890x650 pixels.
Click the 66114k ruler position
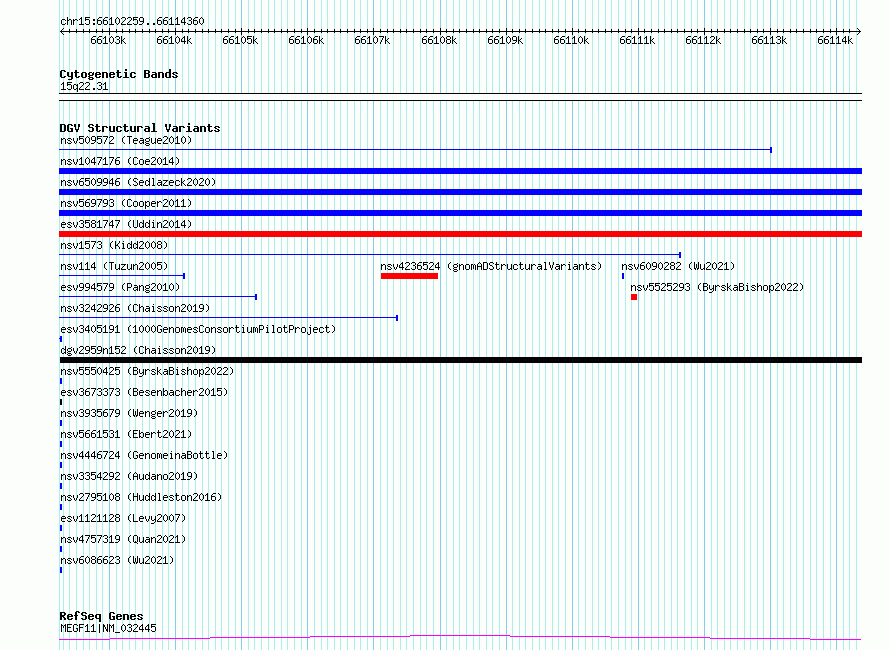click(835, 40)
